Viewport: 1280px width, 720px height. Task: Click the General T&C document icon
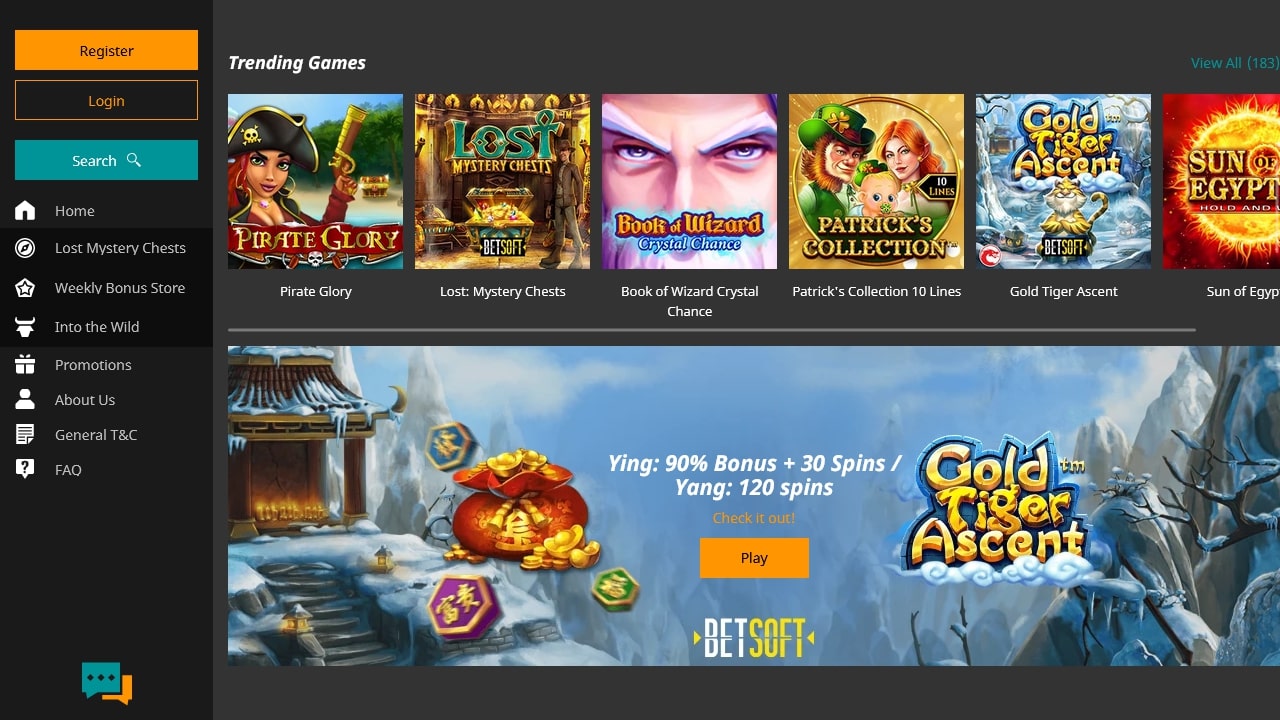25,435
